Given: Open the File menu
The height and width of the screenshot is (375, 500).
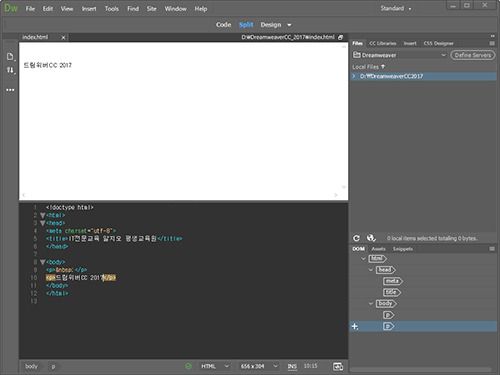Looking at the screenshot, I should [30, 9].
